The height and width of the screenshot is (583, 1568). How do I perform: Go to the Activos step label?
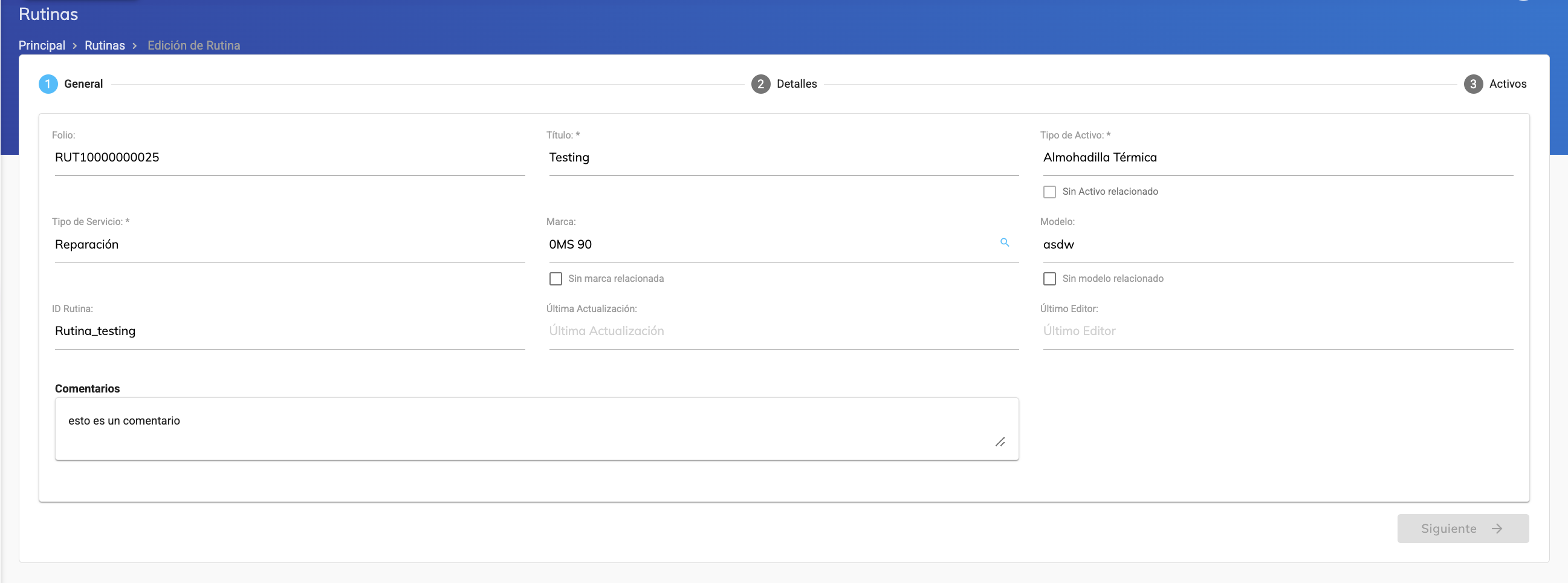1507,84
